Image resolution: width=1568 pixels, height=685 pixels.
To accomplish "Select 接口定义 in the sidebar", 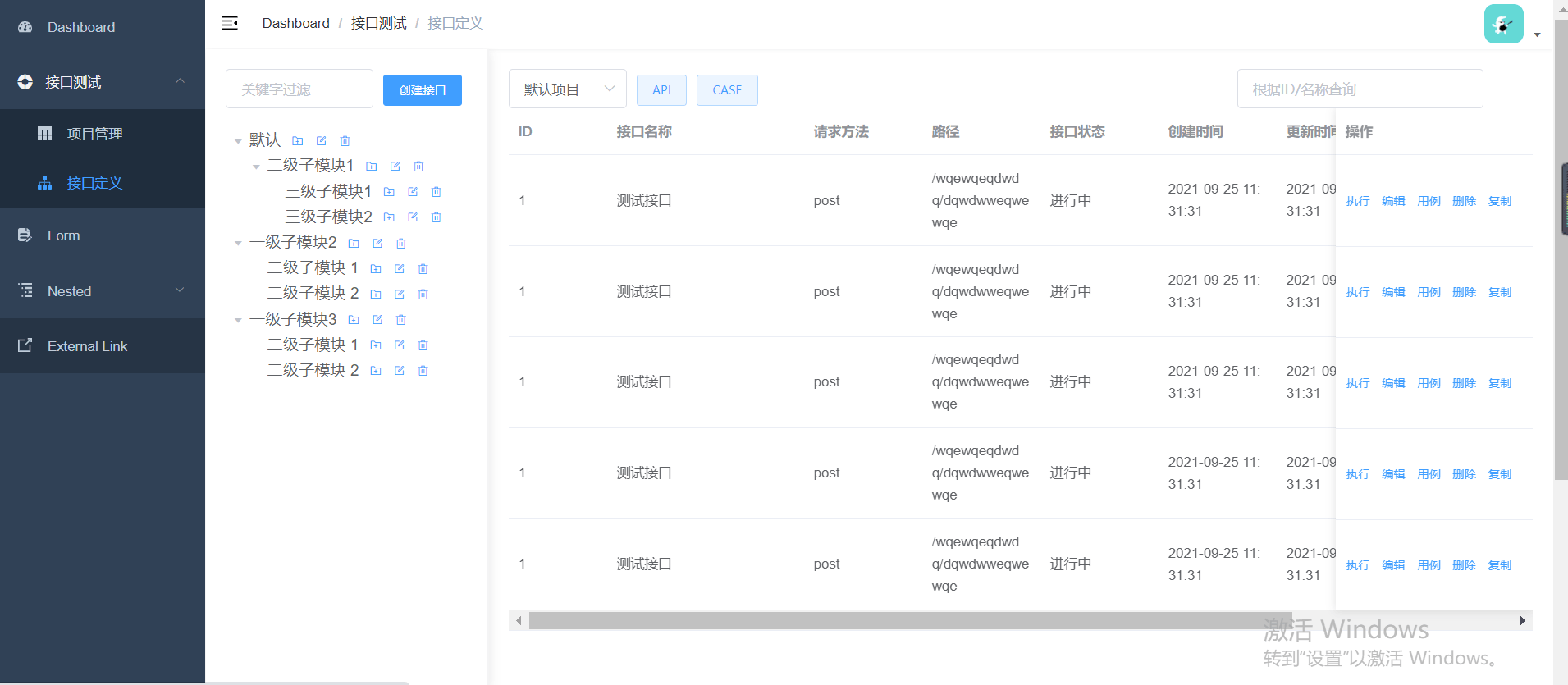I will tap(103, 183).
